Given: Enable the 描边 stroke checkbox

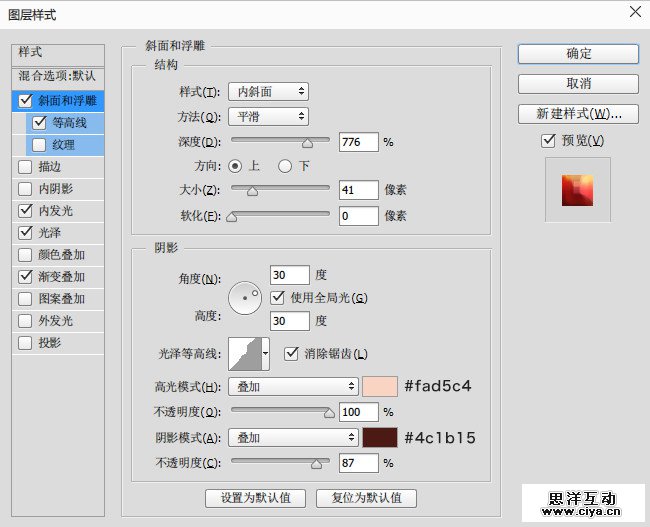Looking at the screenshot, I should coord(25,167).
